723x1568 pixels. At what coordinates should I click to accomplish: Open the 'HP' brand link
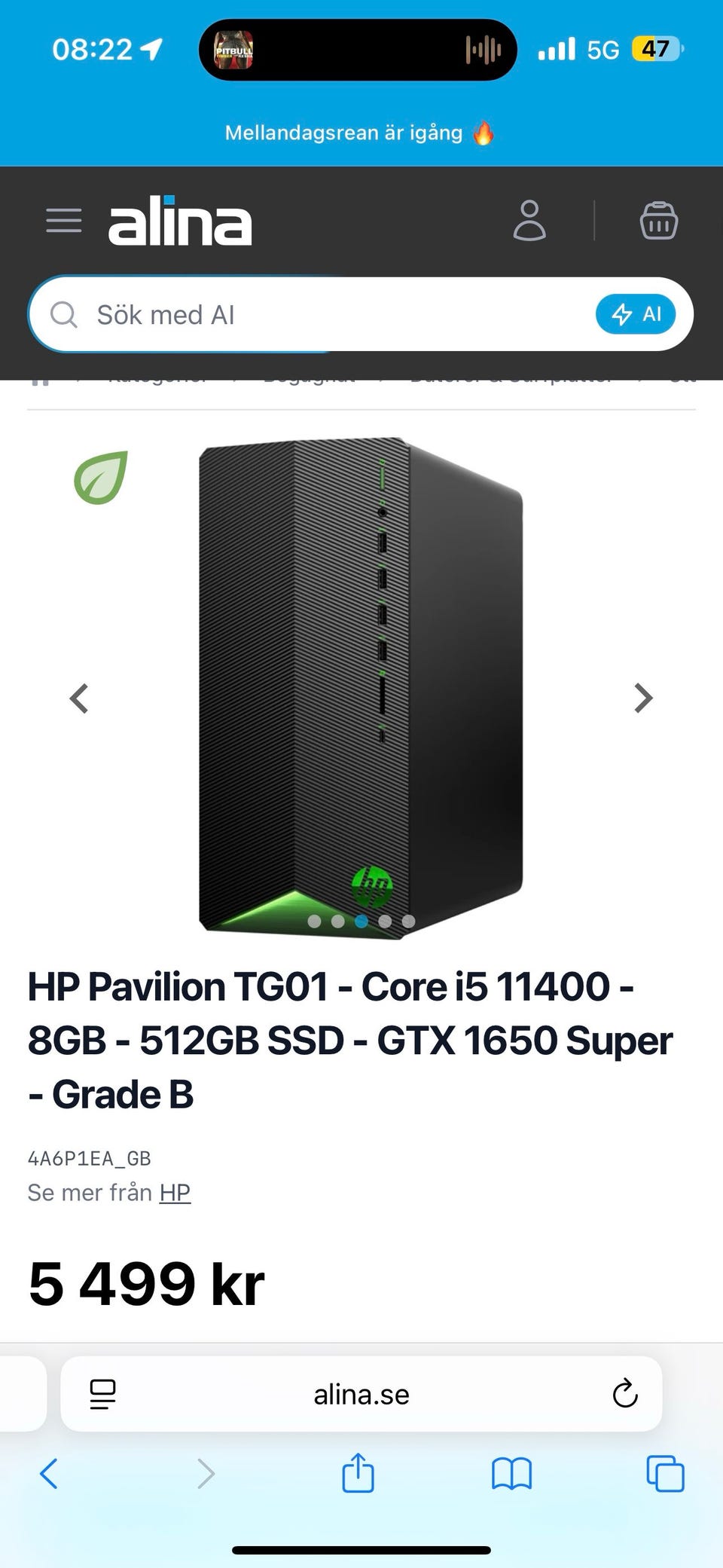point(175,1193)
